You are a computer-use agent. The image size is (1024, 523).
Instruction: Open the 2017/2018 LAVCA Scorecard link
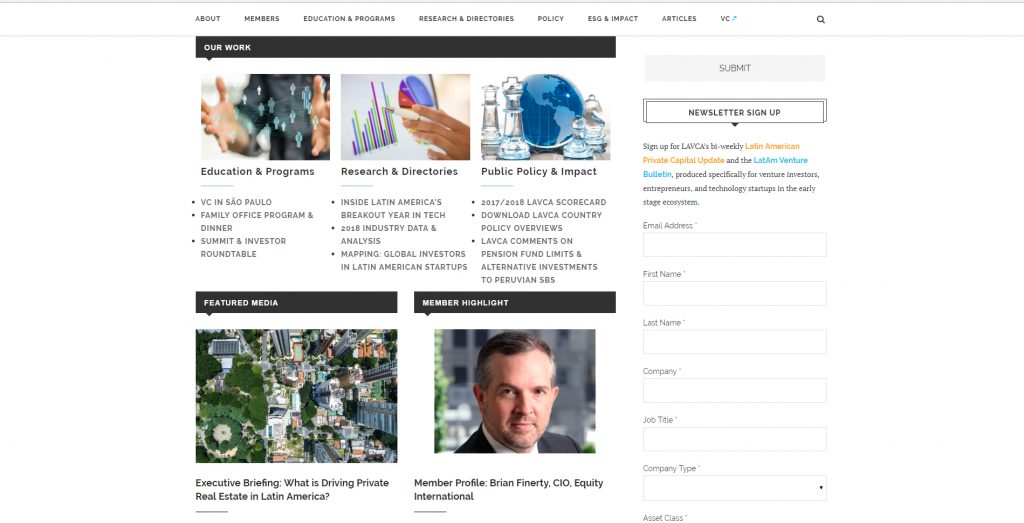tap(543, 202)
